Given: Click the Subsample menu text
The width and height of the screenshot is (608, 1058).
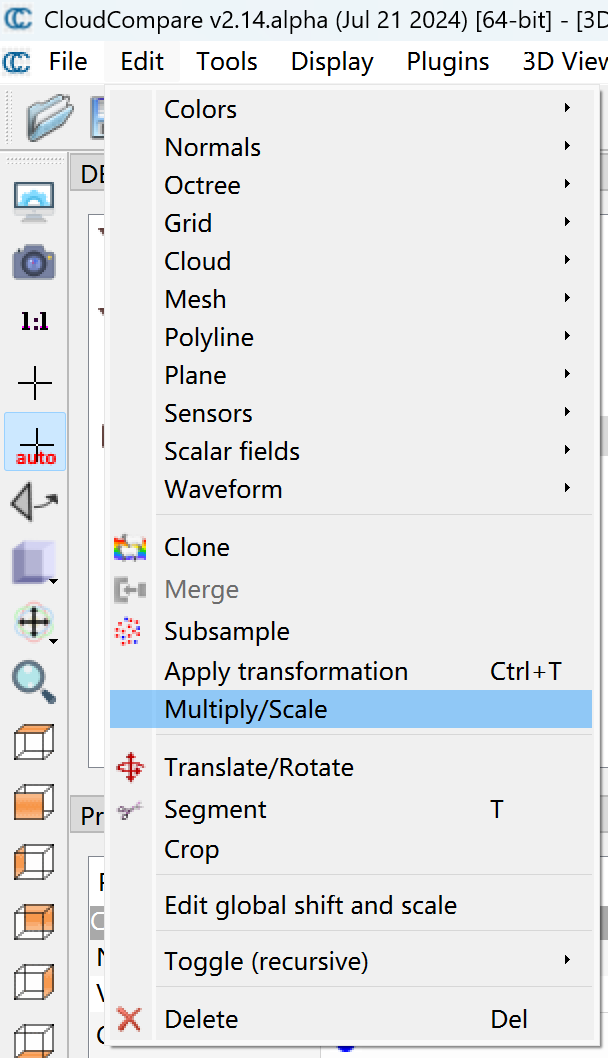Looking at the screenshot, I should pyautogui.click(x=227, y=632).
